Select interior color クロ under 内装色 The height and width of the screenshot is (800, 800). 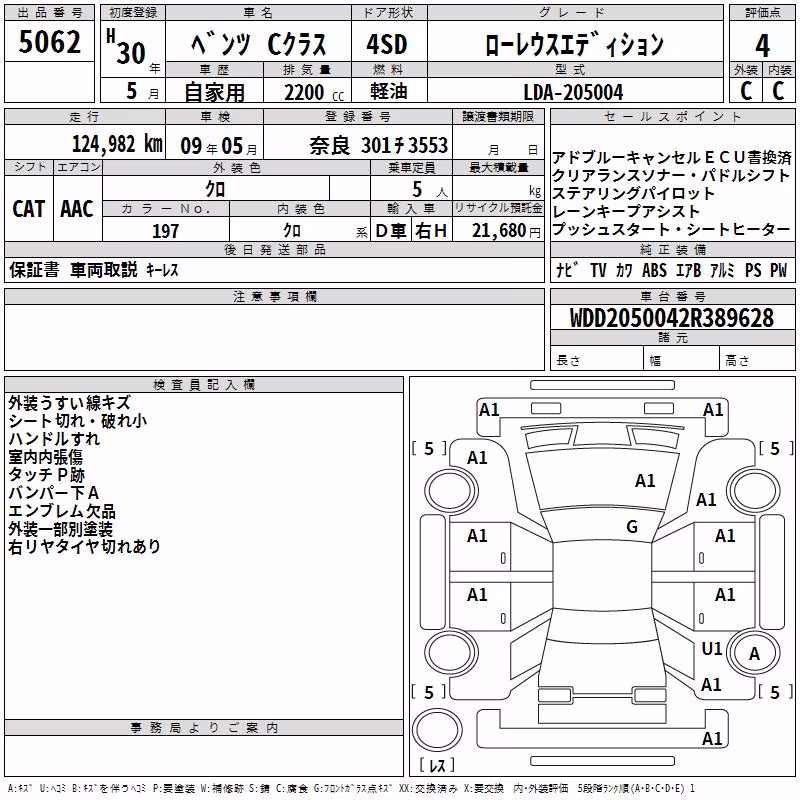click(x=292, y=231)
